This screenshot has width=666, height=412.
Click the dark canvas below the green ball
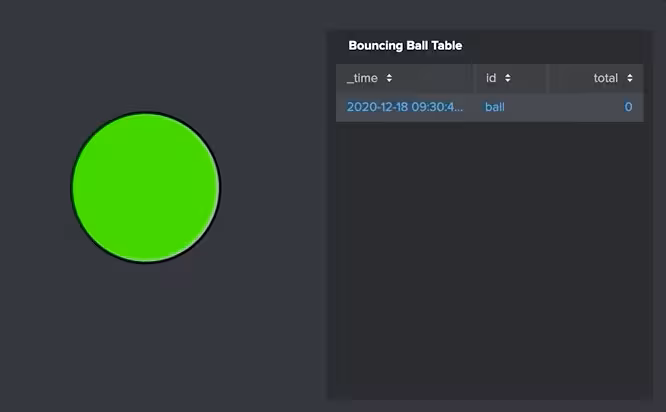[x=145, y=330]
